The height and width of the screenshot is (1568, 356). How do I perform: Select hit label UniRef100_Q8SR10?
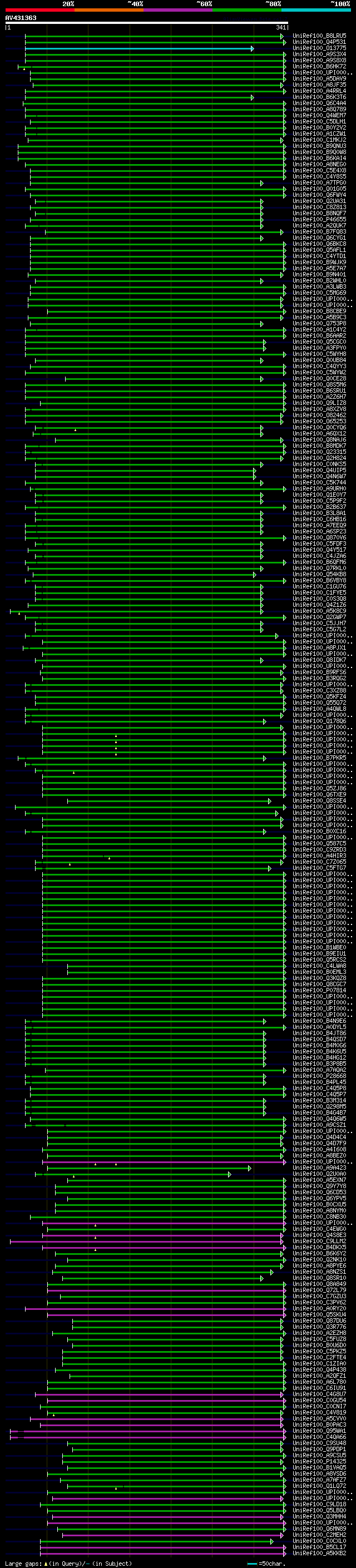pos(319,1278)
